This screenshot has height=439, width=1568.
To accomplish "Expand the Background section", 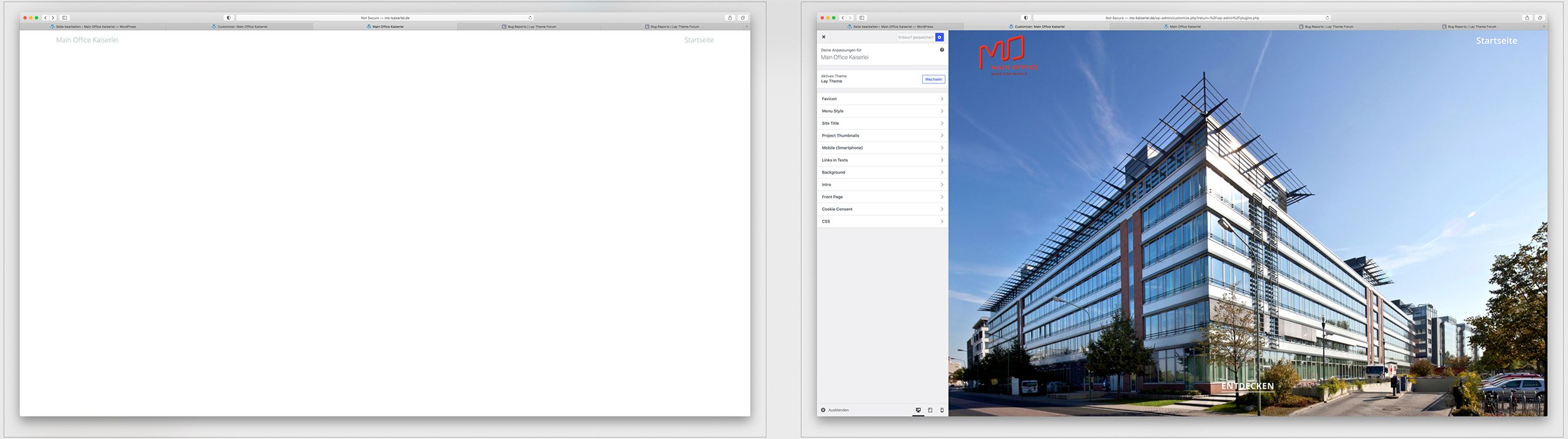I will (882, 172).
